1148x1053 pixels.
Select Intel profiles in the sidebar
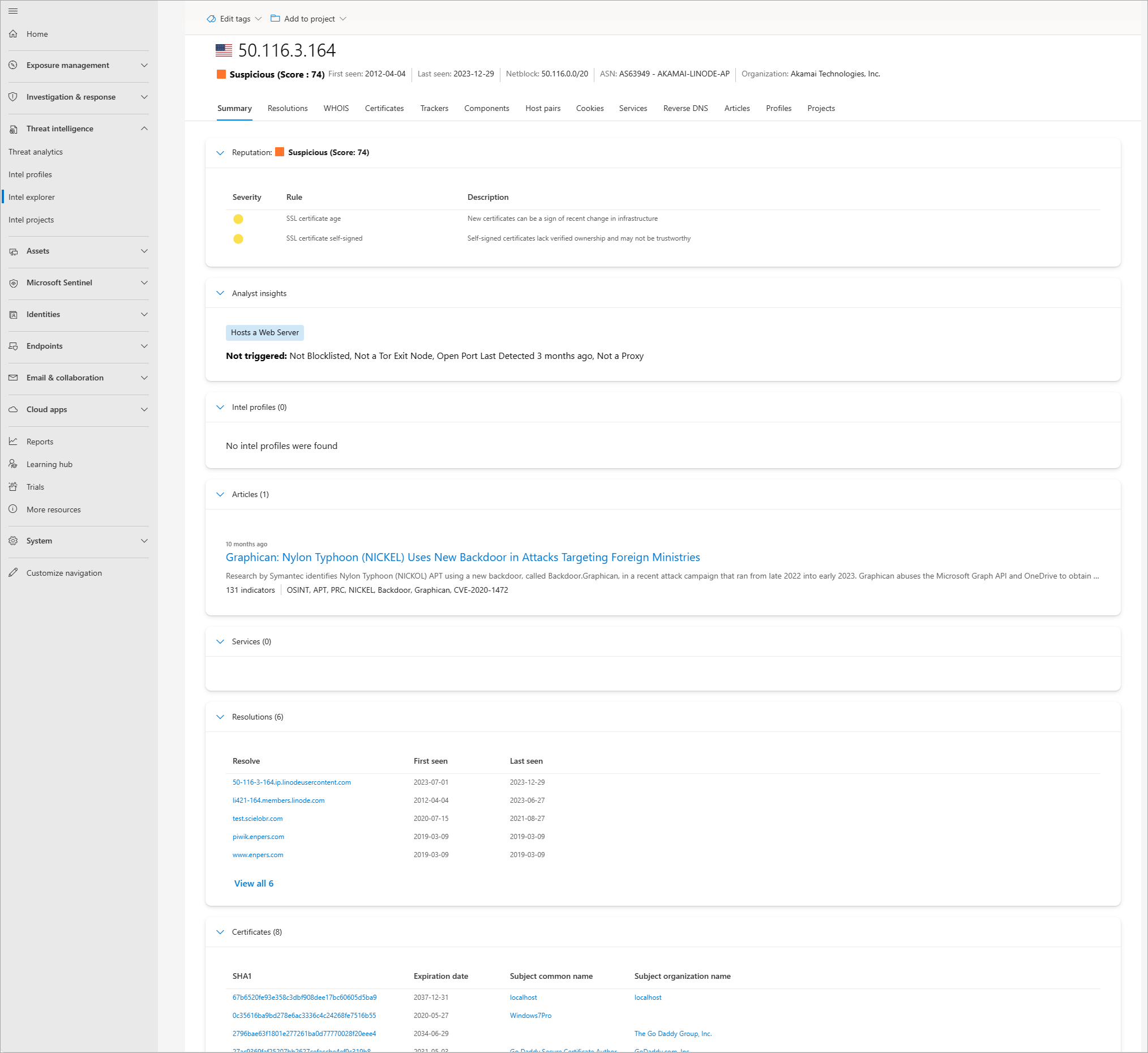tap(30, 174)
